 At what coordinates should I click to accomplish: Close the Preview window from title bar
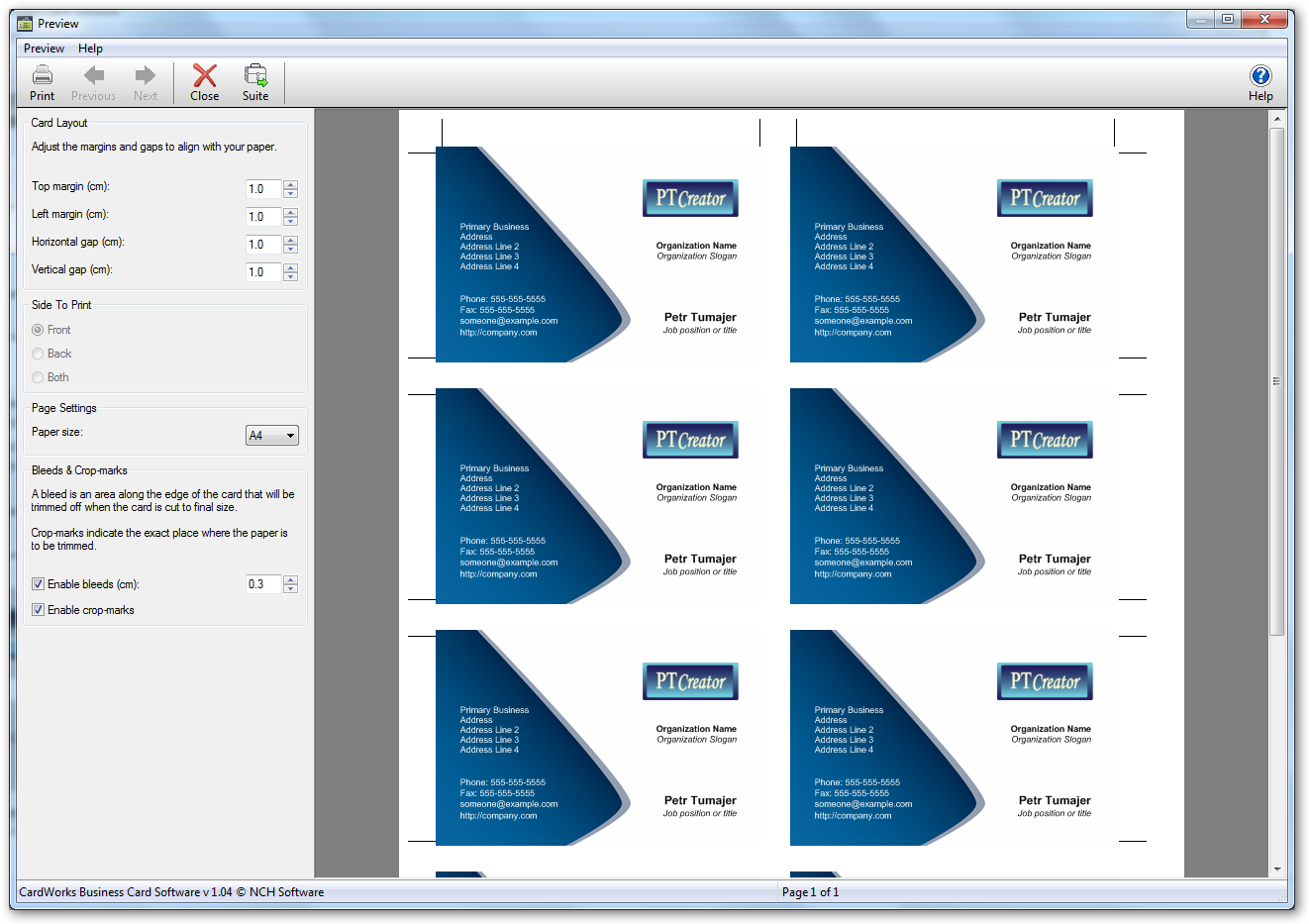[1264, 20]
